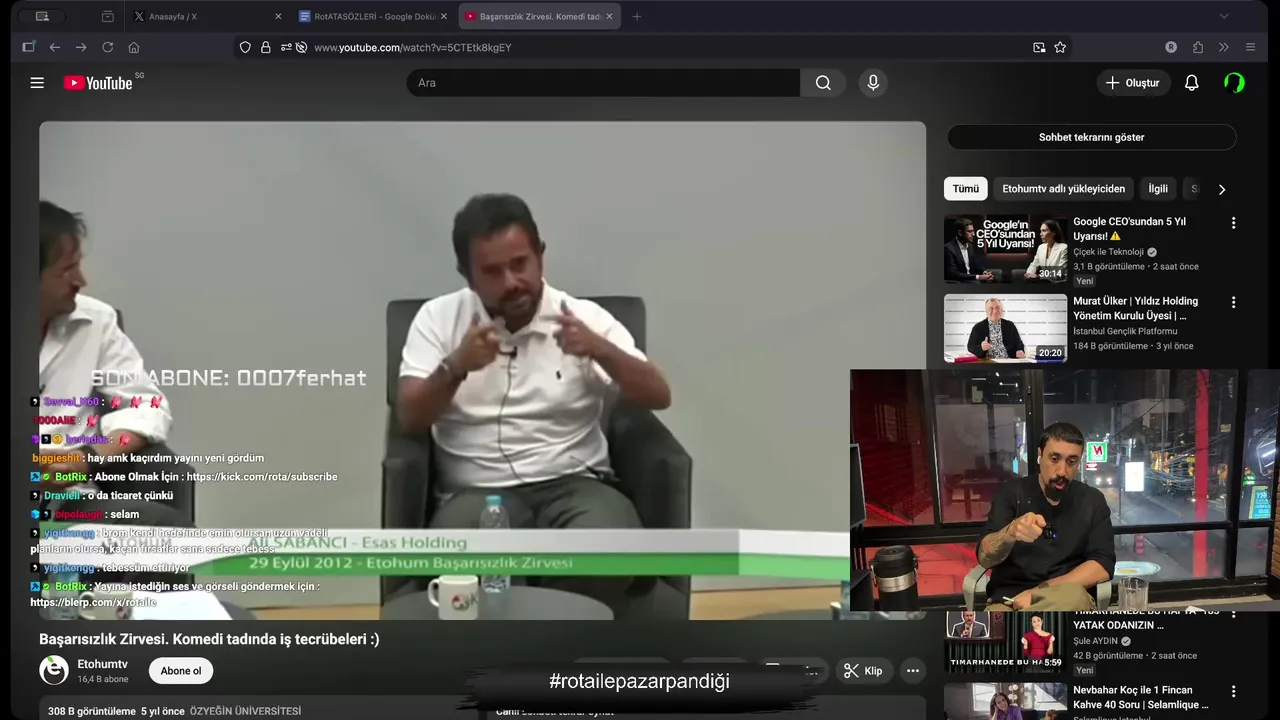
Task: Open Nevbahar Koç ile 1 Fincan Kahve title
Action: point(1142,698)
